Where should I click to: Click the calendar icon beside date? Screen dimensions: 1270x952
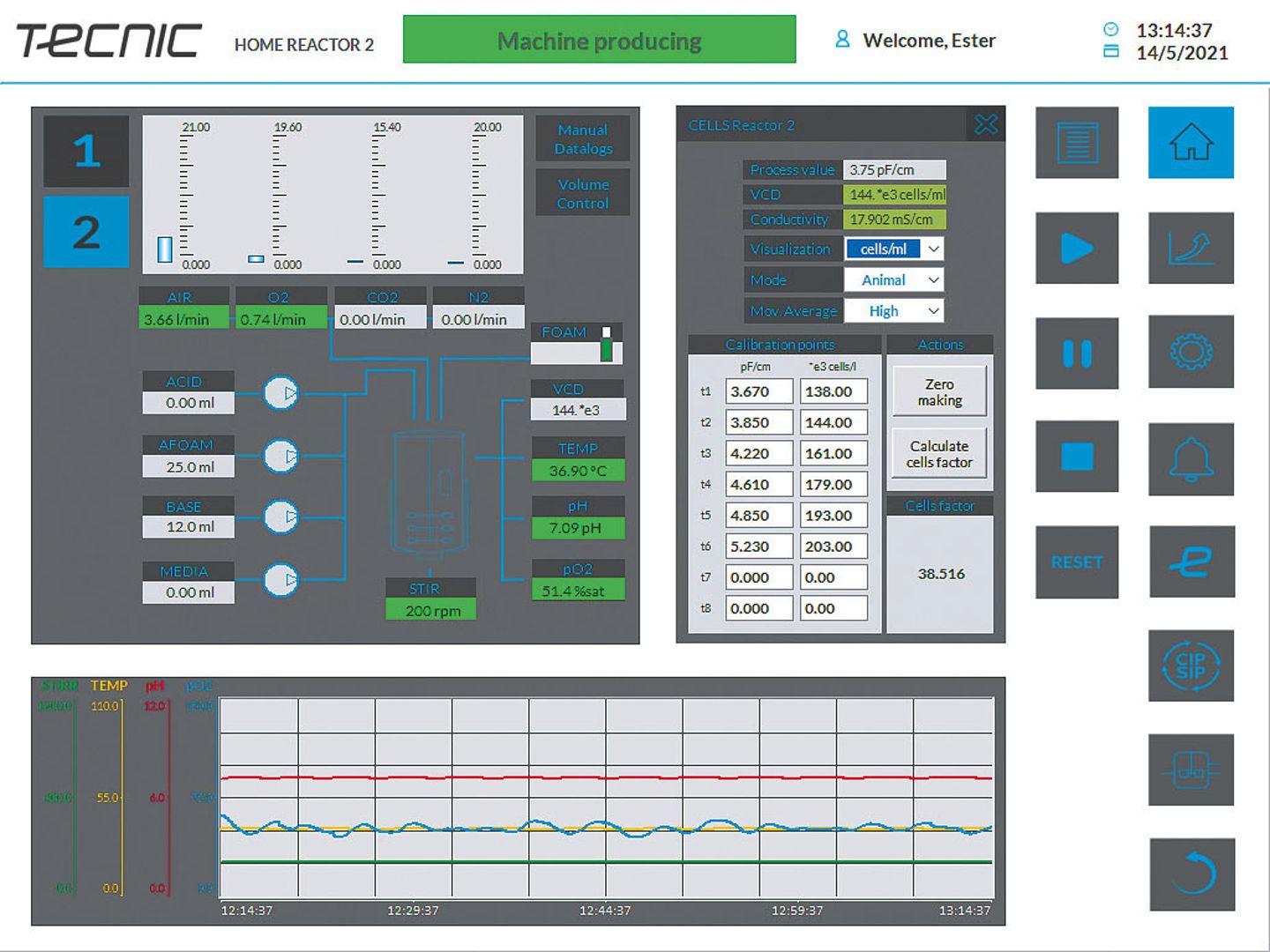(1111, 52)
